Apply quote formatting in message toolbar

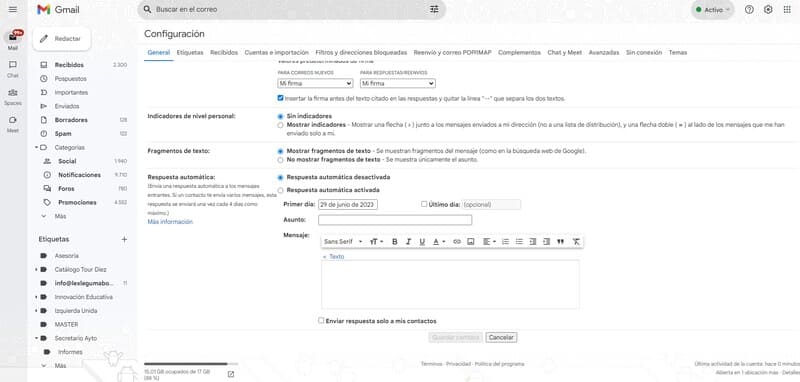[x=560, y=242]
